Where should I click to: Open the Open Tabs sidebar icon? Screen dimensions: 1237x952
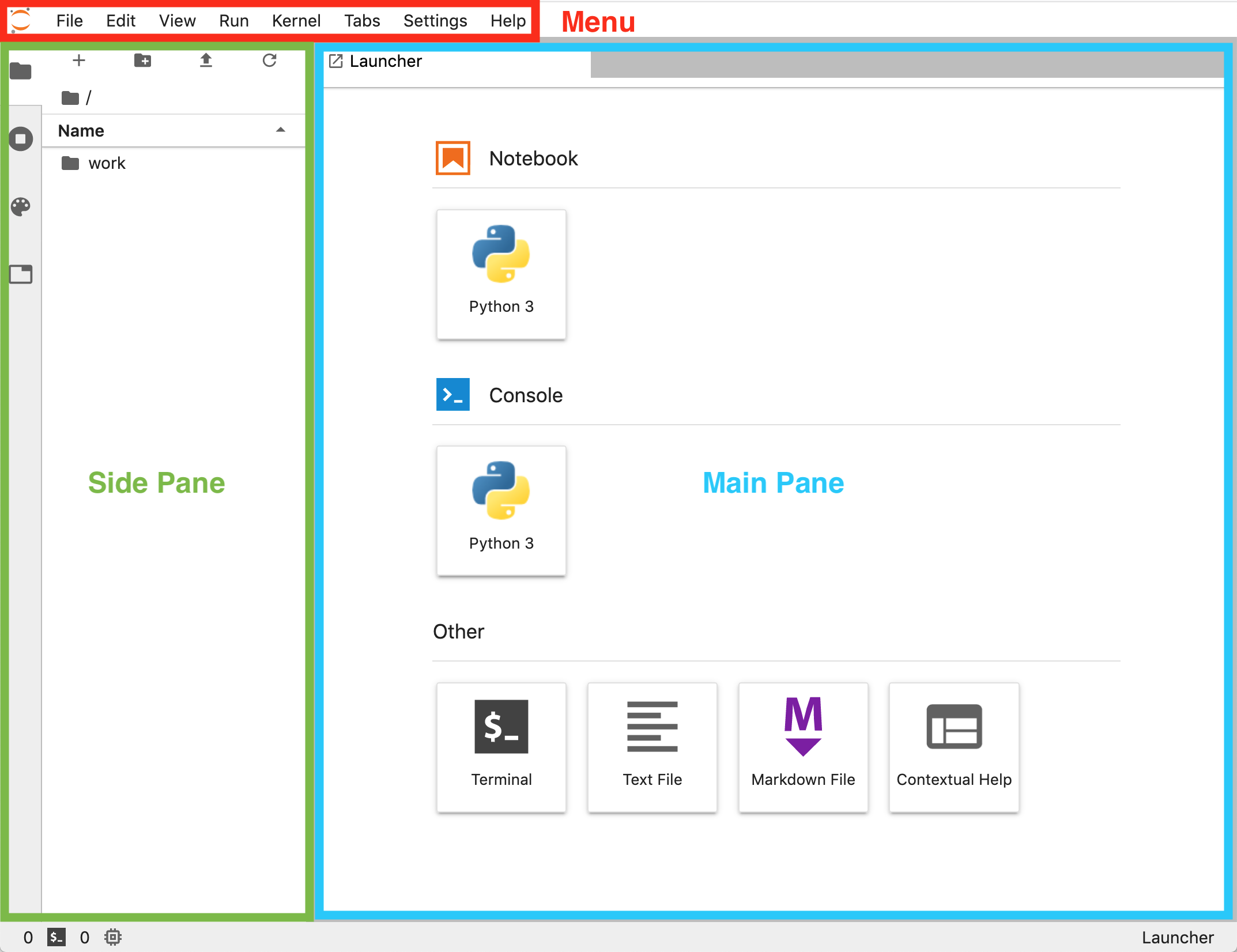21,274
